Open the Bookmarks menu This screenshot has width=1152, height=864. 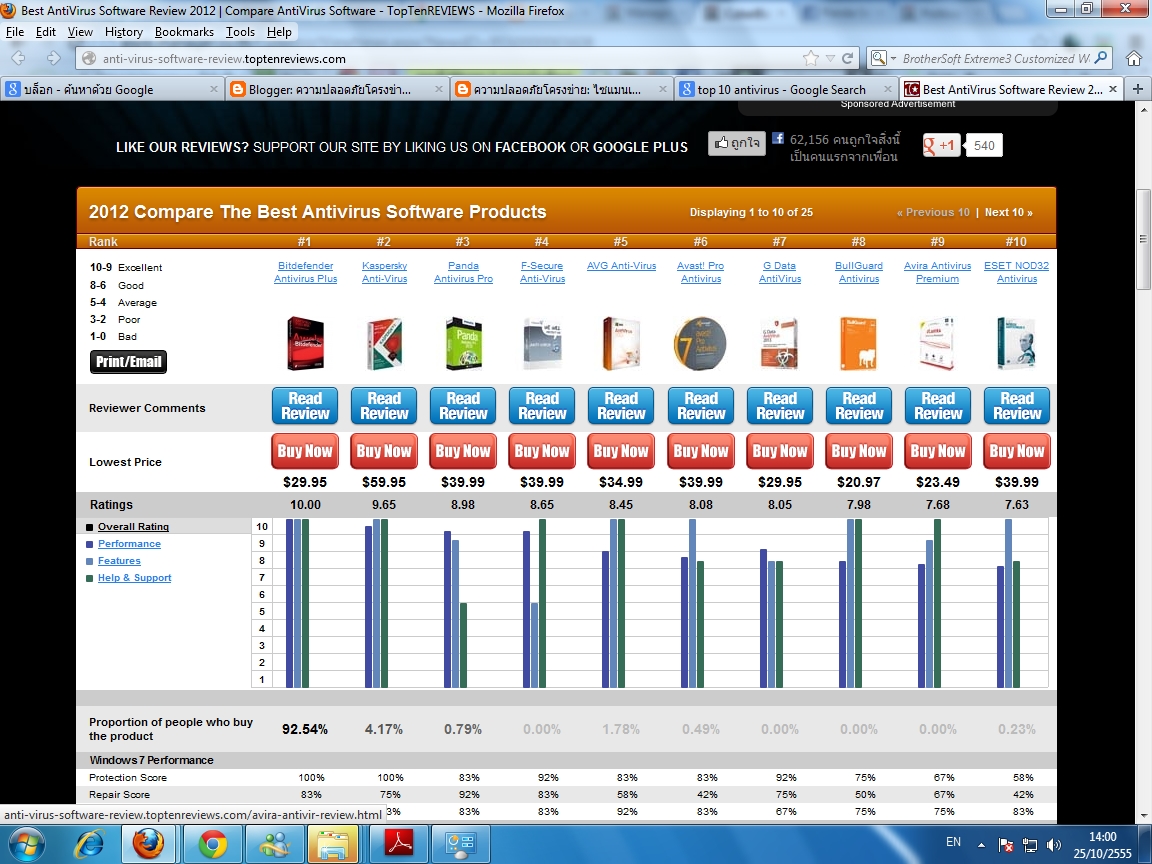click(x=184, y=32)
